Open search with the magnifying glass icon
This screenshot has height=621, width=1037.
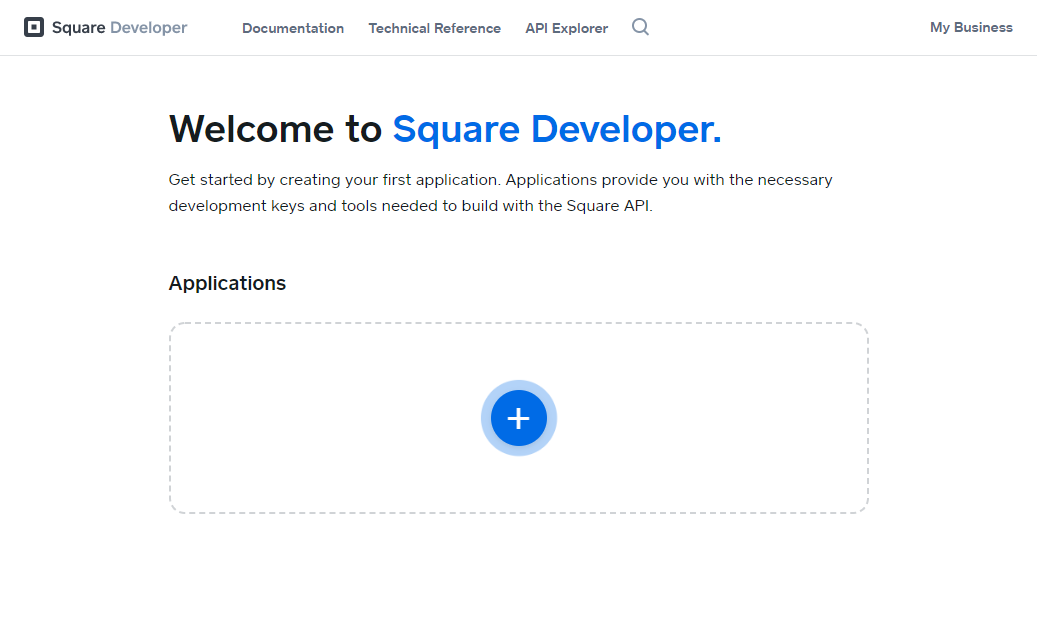click(x=640, y=27)
